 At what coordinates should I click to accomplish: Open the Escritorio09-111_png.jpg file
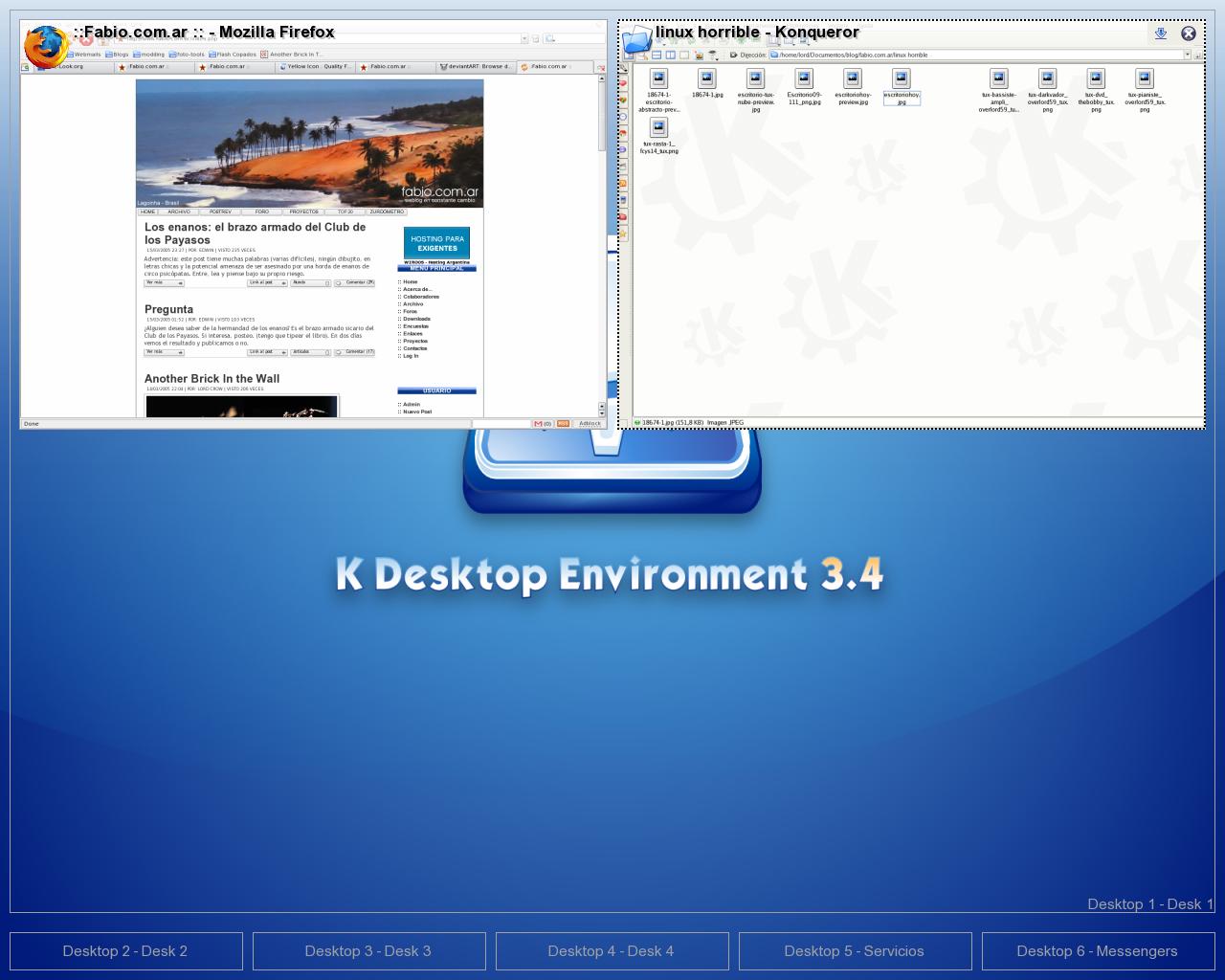804,80
